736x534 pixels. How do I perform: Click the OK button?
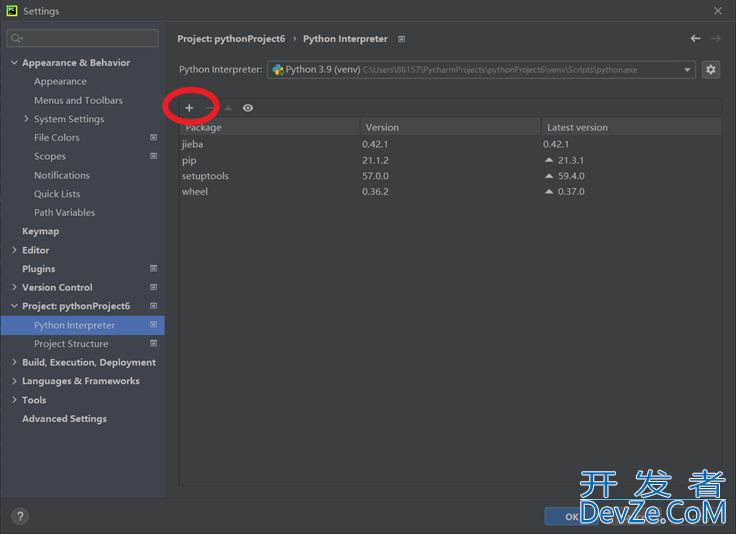572,516
